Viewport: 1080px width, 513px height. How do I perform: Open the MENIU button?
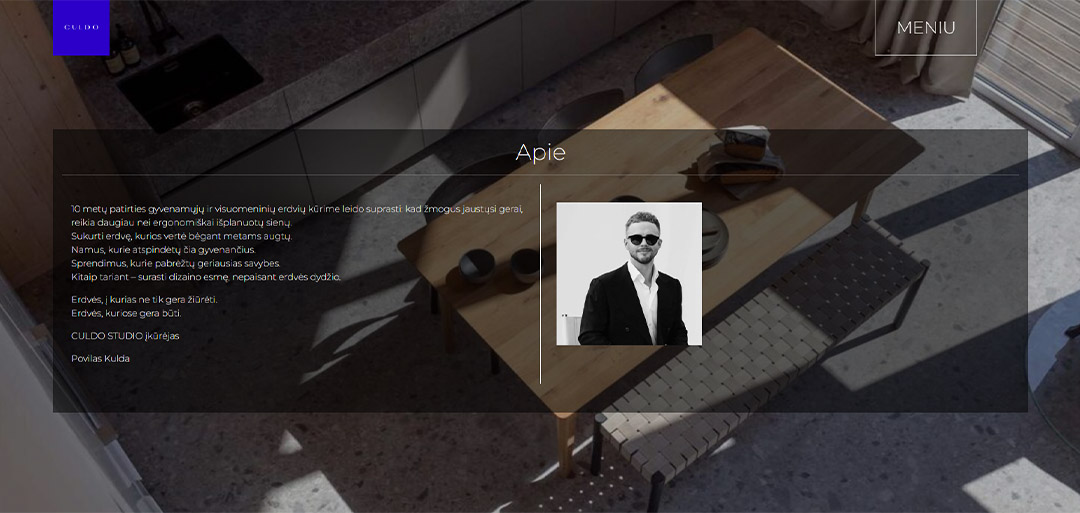point(926,28)
